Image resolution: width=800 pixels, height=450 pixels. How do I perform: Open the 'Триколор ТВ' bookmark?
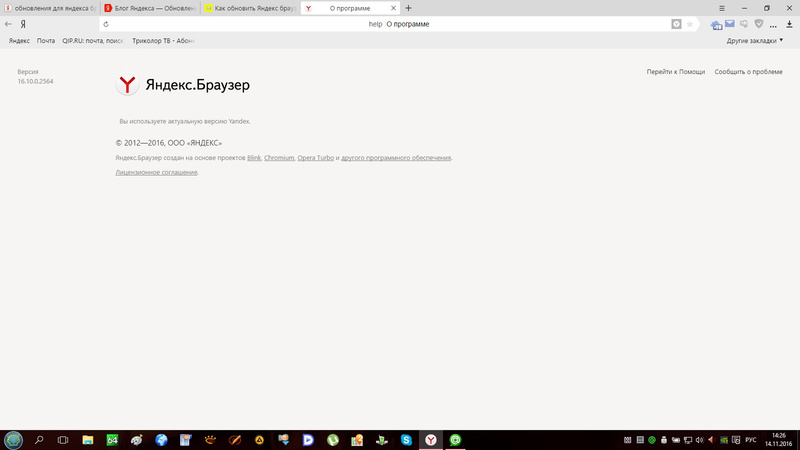[163, 41]
